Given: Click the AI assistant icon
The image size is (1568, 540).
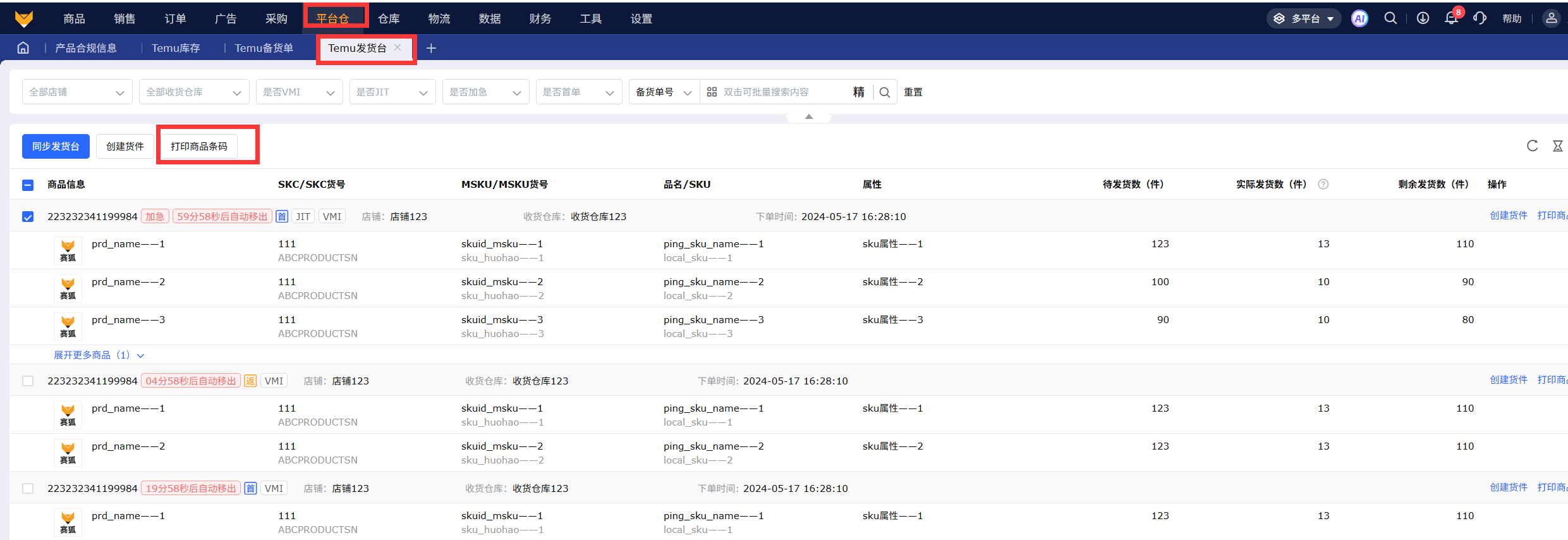Looking at the screenshot, I should (1359, 19).
